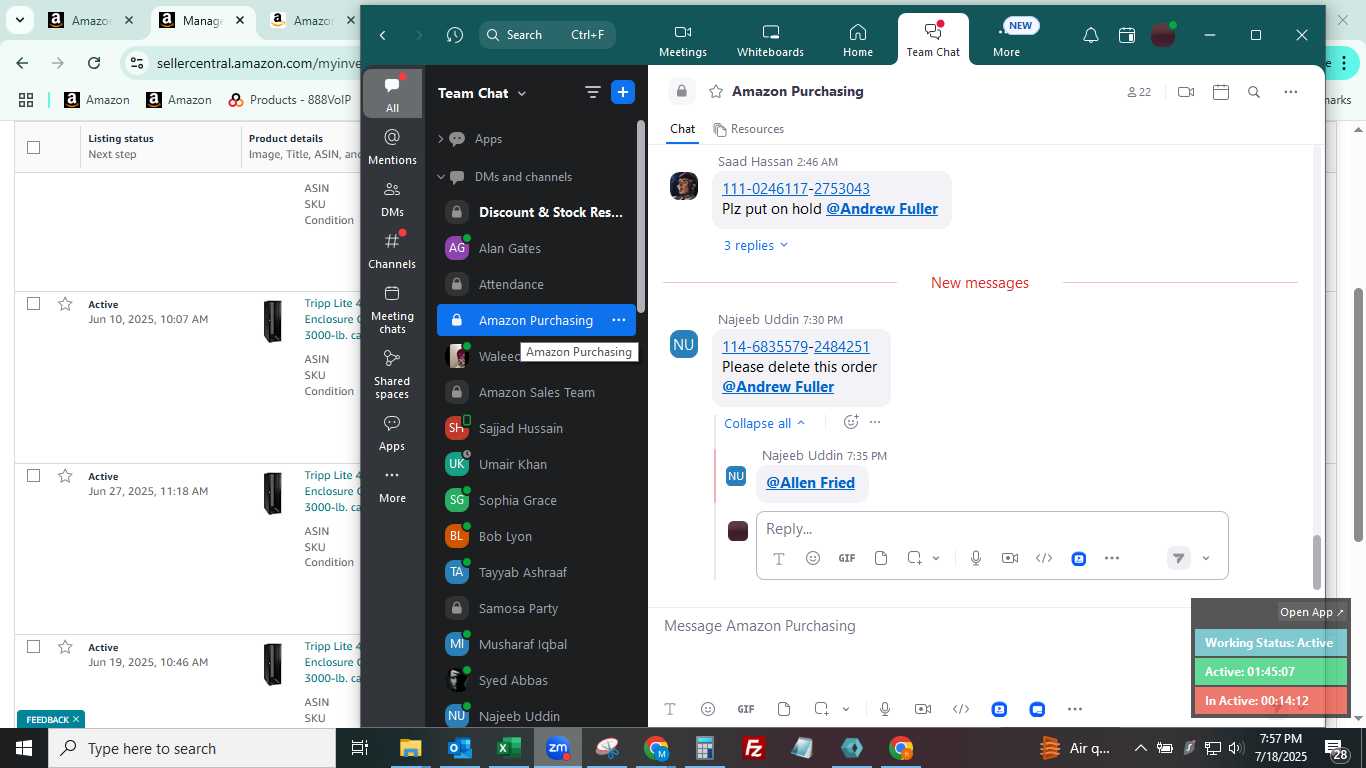
Task: Click the More item in Zoom sidebar
Action: click(x=392, y=485)
